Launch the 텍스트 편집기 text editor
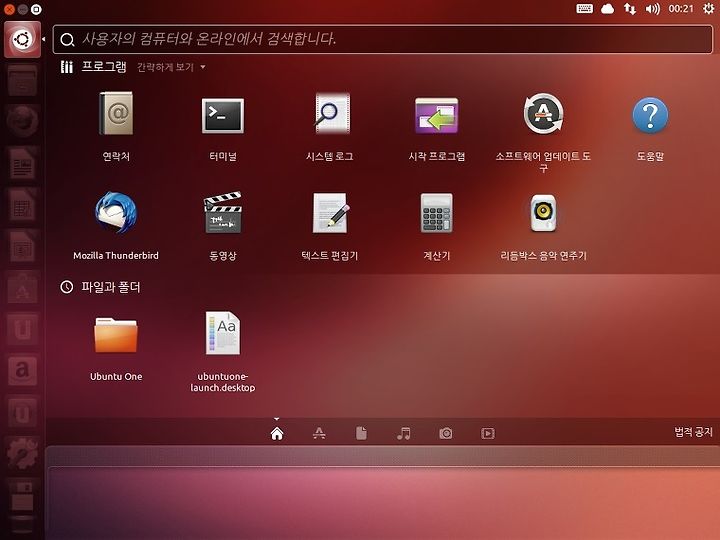 pyautogui.click(x=331, y=212)
